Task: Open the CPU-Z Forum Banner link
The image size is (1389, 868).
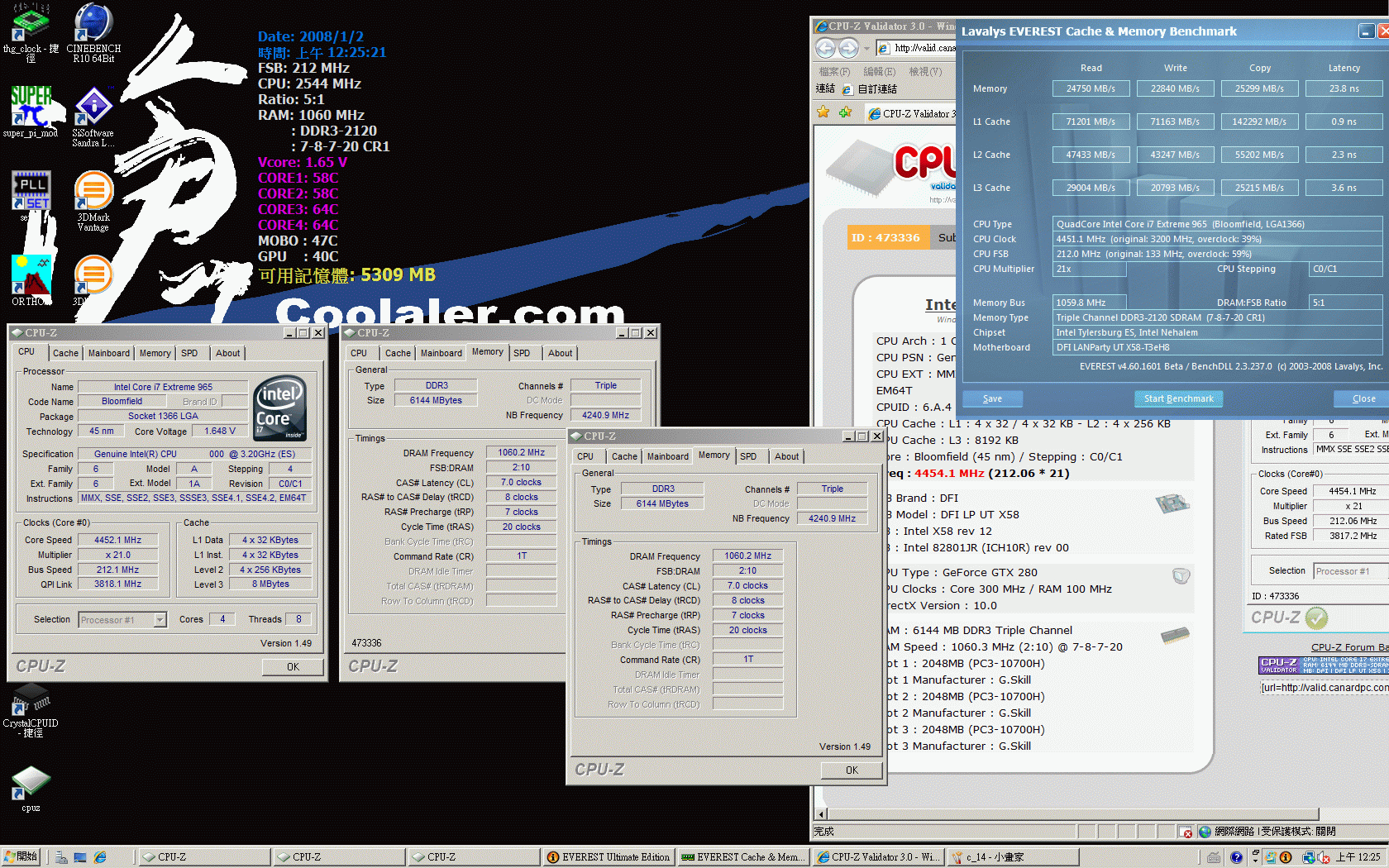Action: pos(1349,647)
